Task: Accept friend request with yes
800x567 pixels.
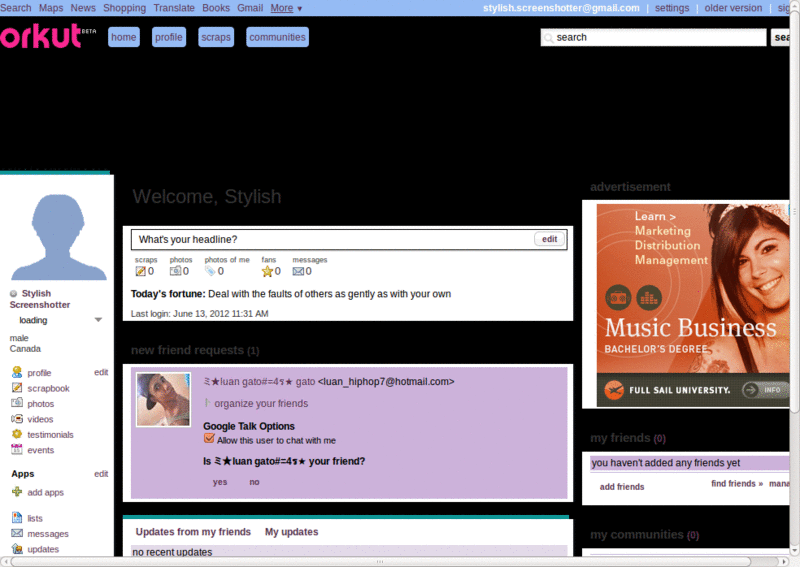Action: coord(220,482)
